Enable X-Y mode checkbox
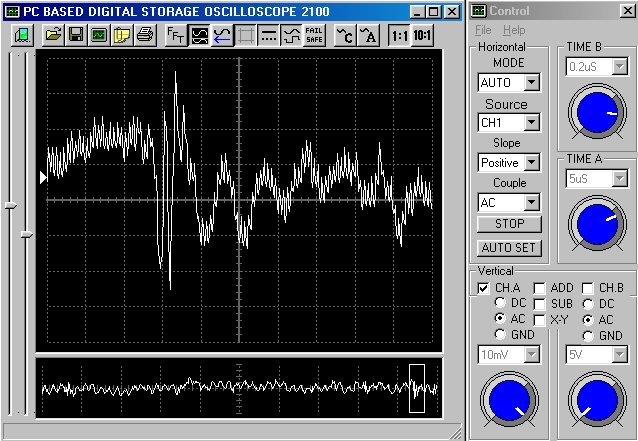The image size is (638, 441). [x=539, y=318]
